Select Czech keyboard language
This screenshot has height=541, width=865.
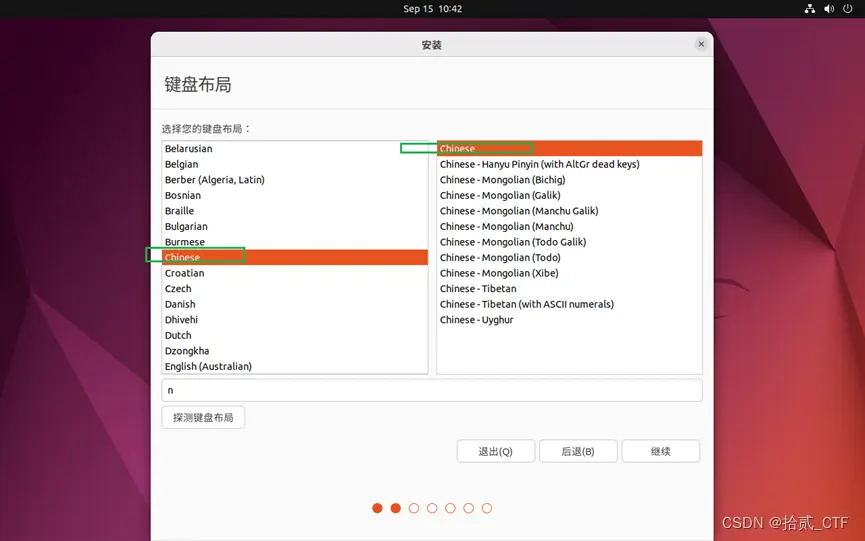(295, 288)
